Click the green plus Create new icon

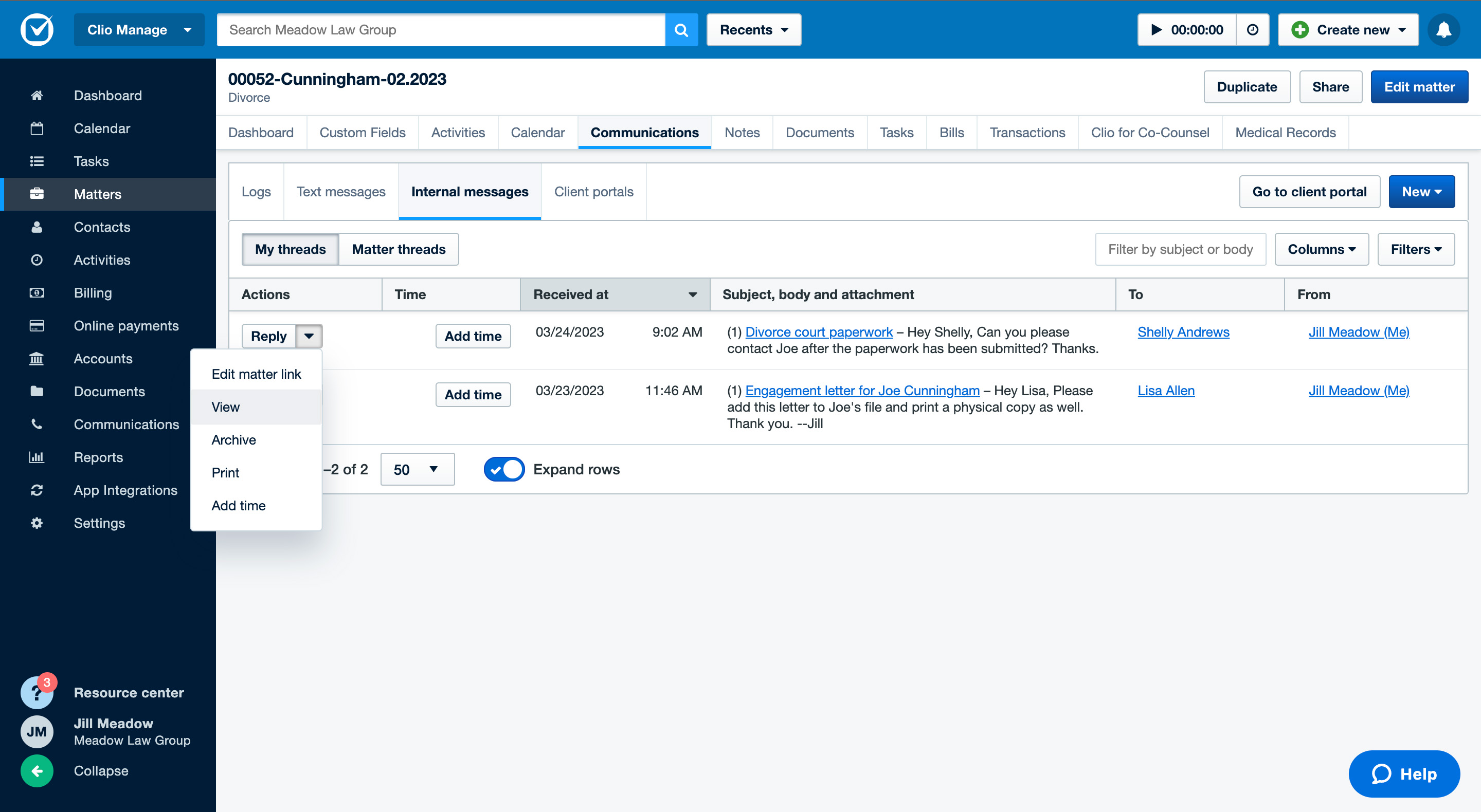[x=1300, y=30]
